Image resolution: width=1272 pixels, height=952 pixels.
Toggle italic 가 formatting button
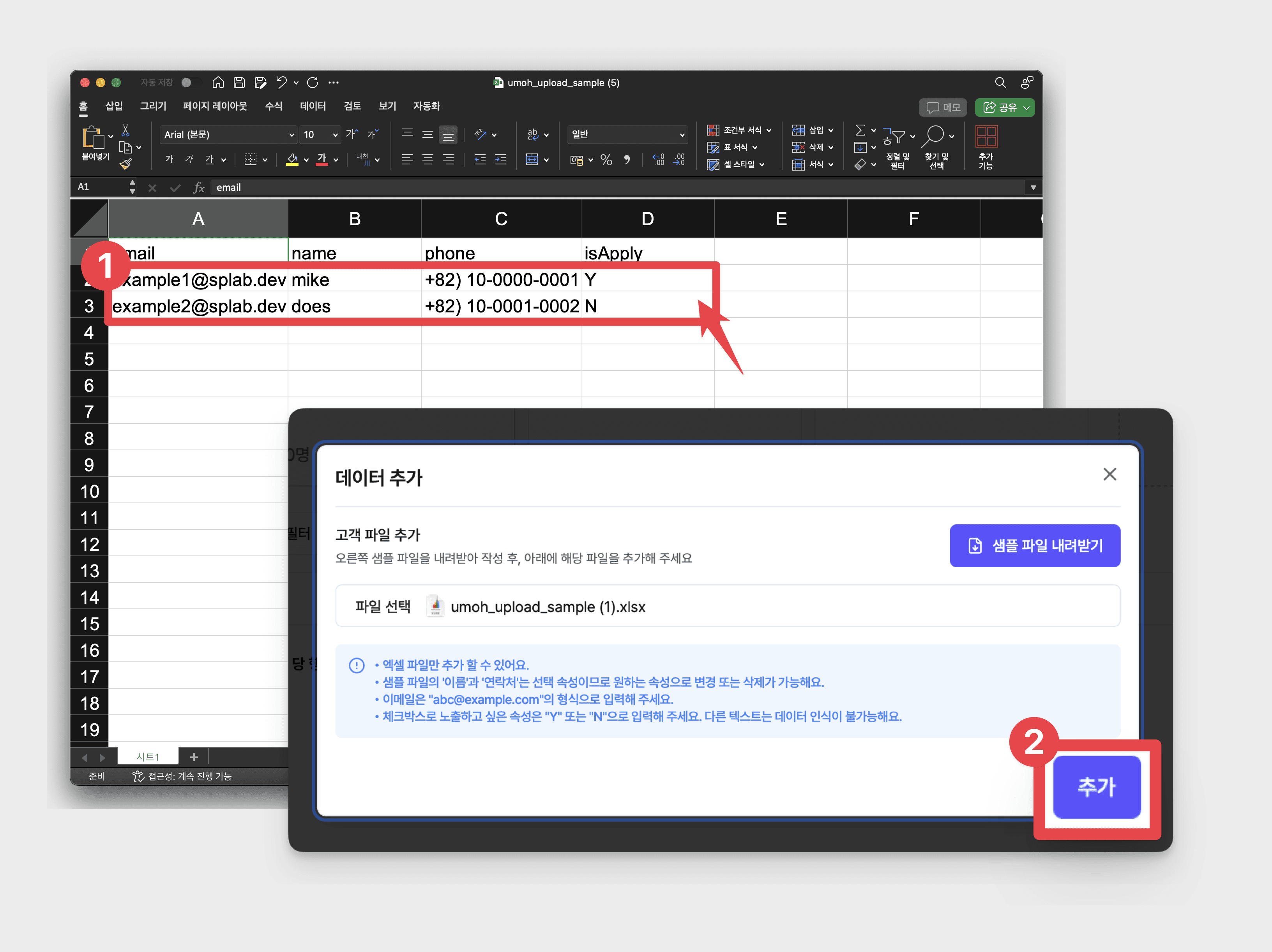pos(189,159)
